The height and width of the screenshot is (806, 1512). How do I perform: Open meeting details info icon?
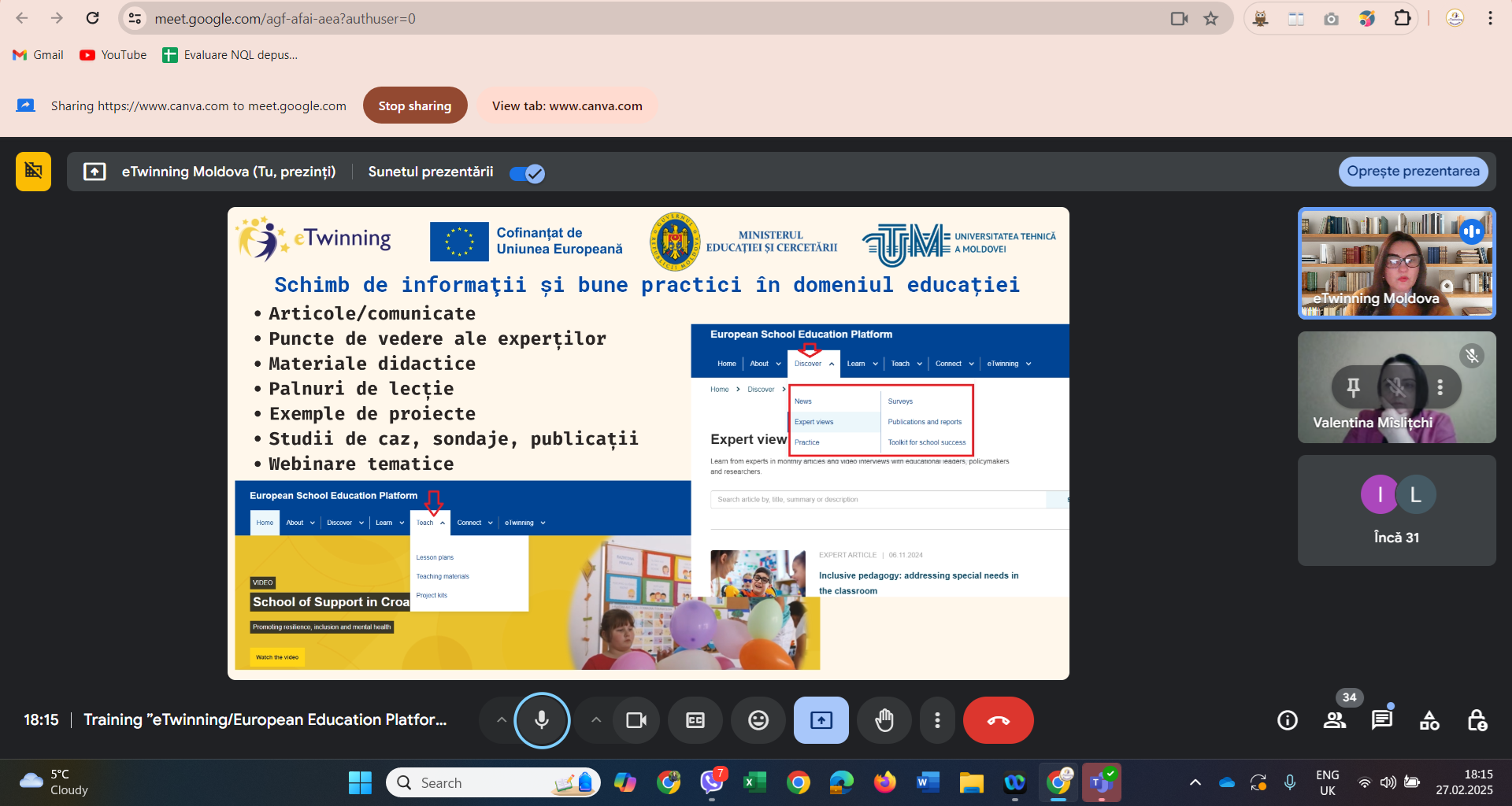pos(1288,720)
